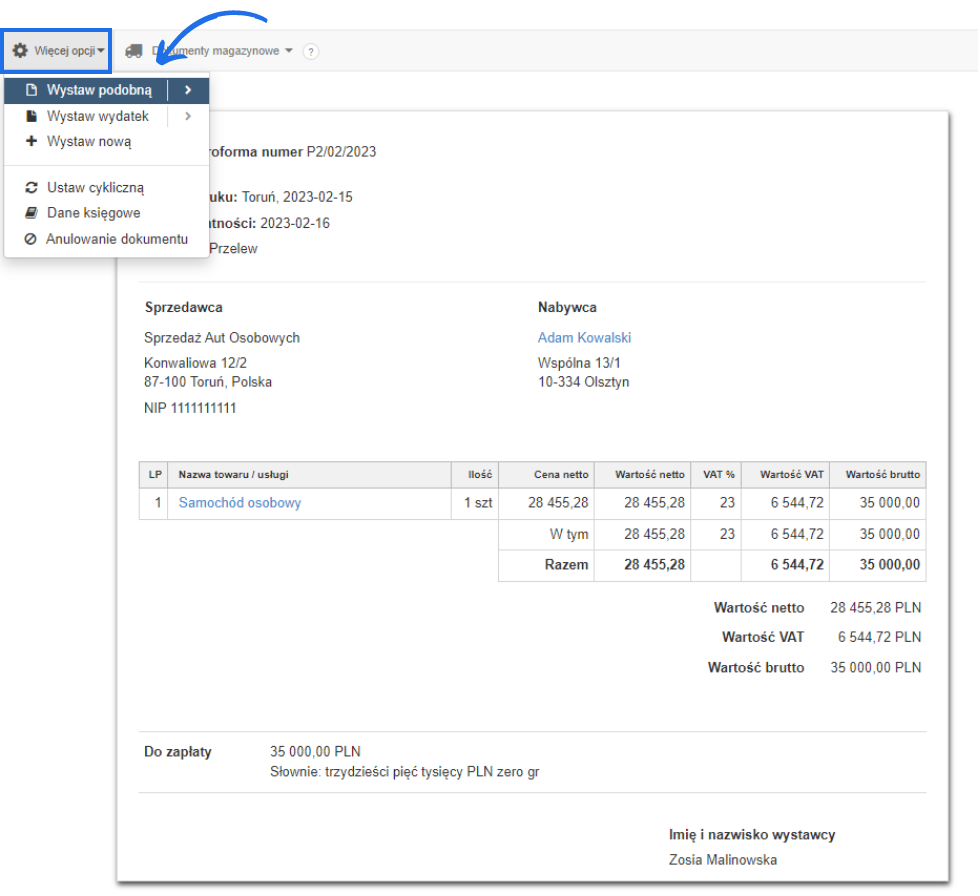Viewport: 980px width, 896px height.
Task: Select the Dane księgowe menu label
Action: pyautogui.click(x=93, y=213)
